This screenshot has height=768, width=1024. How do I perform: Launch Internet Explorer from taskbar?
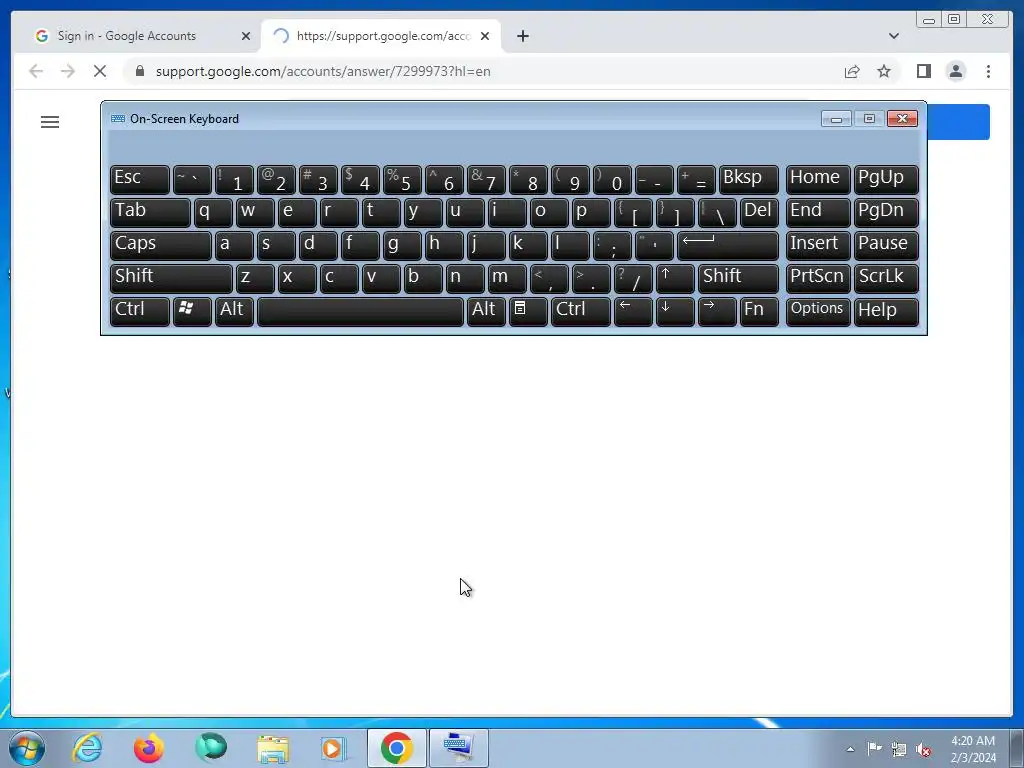point(88,748)
